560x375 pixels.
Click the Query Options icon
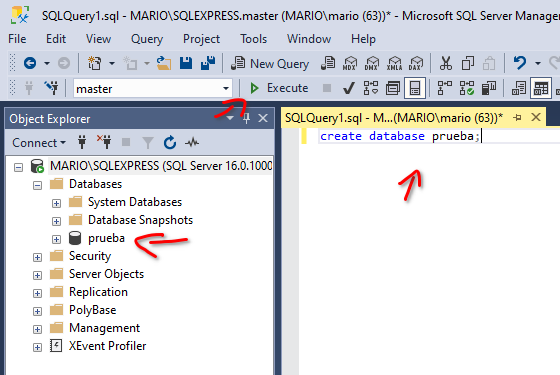[x=393, y=88]
